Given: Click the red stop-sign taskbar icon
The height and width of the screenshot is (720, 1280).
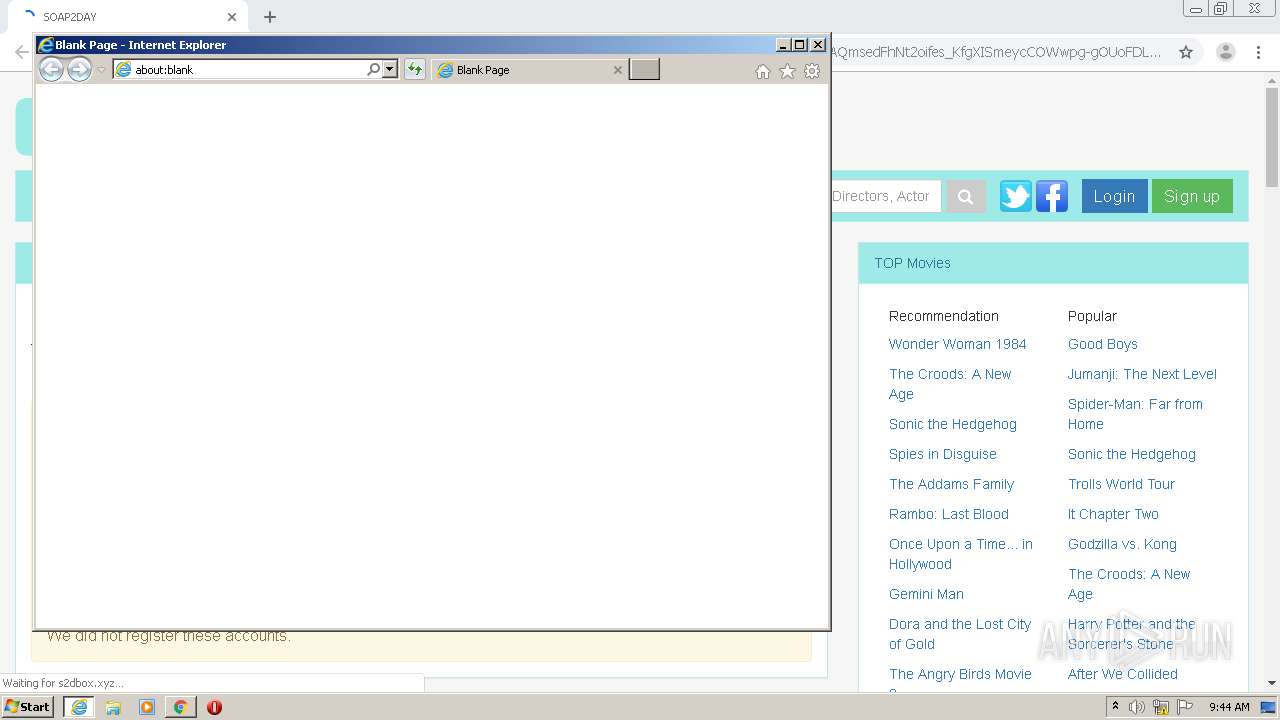Looking at the screenshot, I should [x=214, y=707].
